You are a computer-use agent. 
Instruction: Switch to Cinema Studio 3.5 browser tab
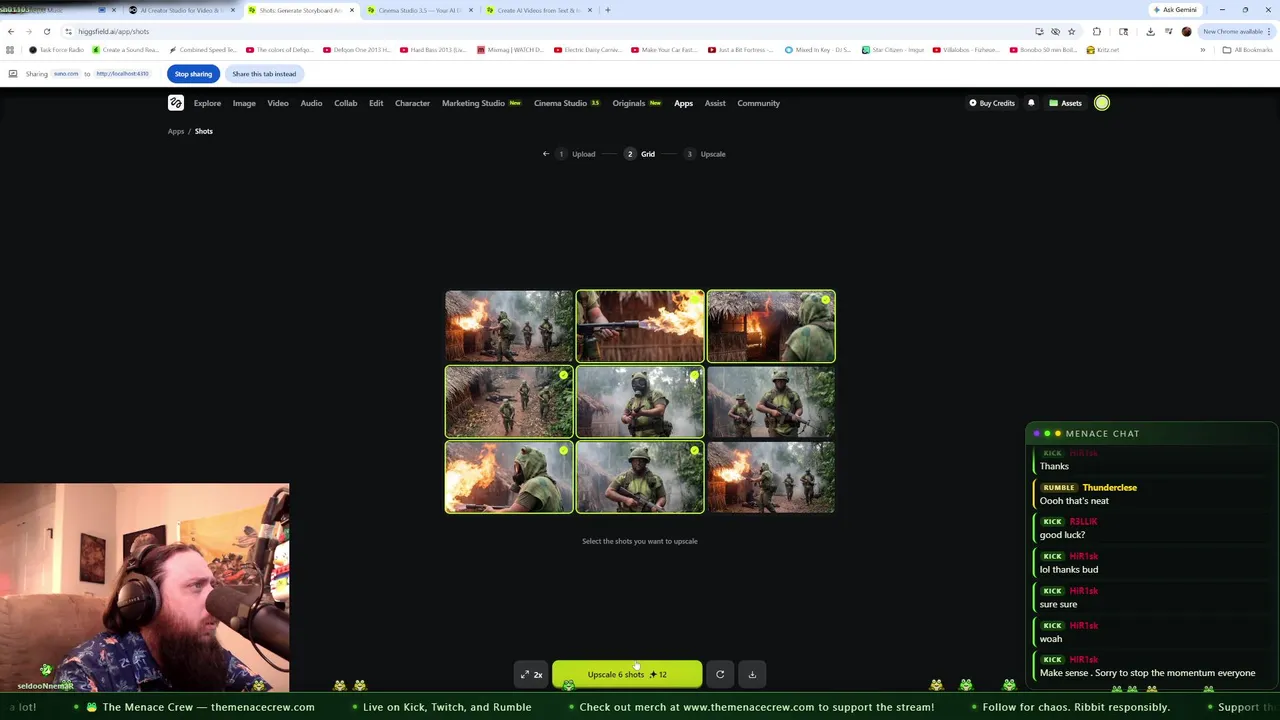point(419,10)
